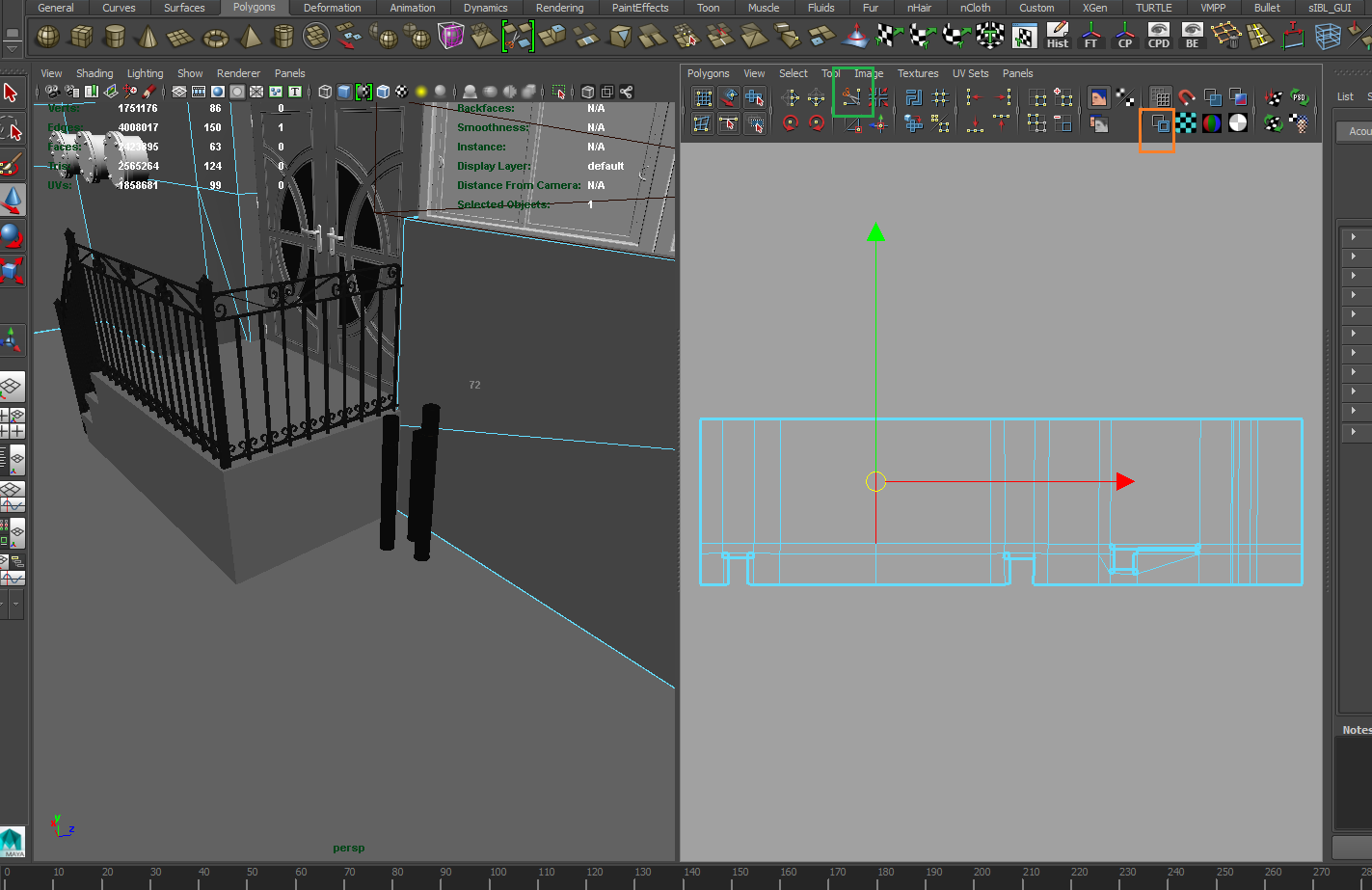Toggle the checkered tile display in UV editor
This screenshot has width=1372, height=890.
point(1187,123)
